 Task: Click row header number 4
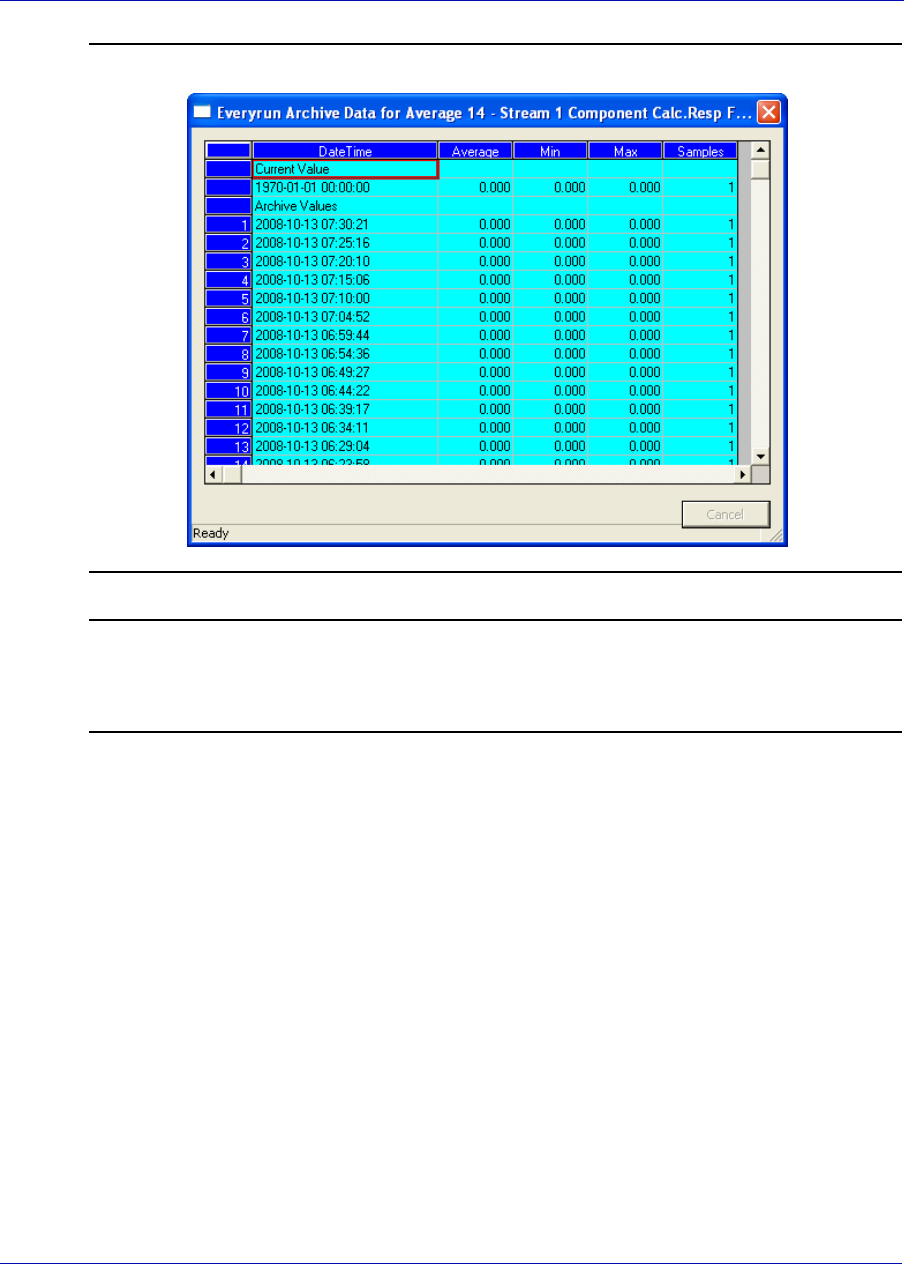click(x=229, y=280)
